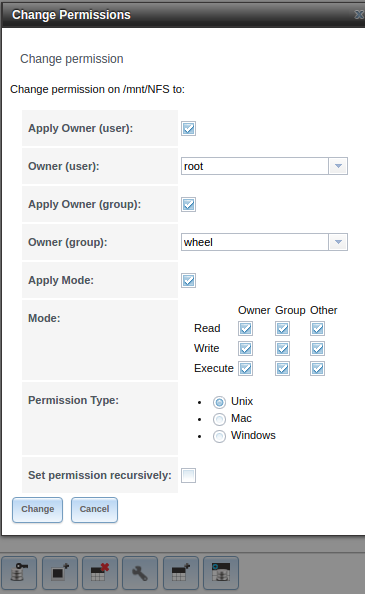Uncheck Other Write mode checkbox

[317, 349]
